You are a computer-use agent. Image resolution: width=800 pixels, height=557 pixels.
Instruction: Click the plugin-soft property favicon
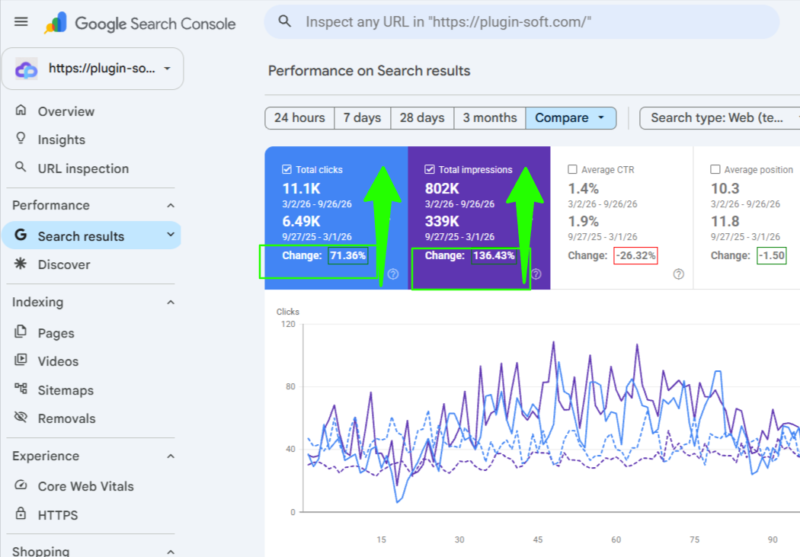(x=26, y=69)
